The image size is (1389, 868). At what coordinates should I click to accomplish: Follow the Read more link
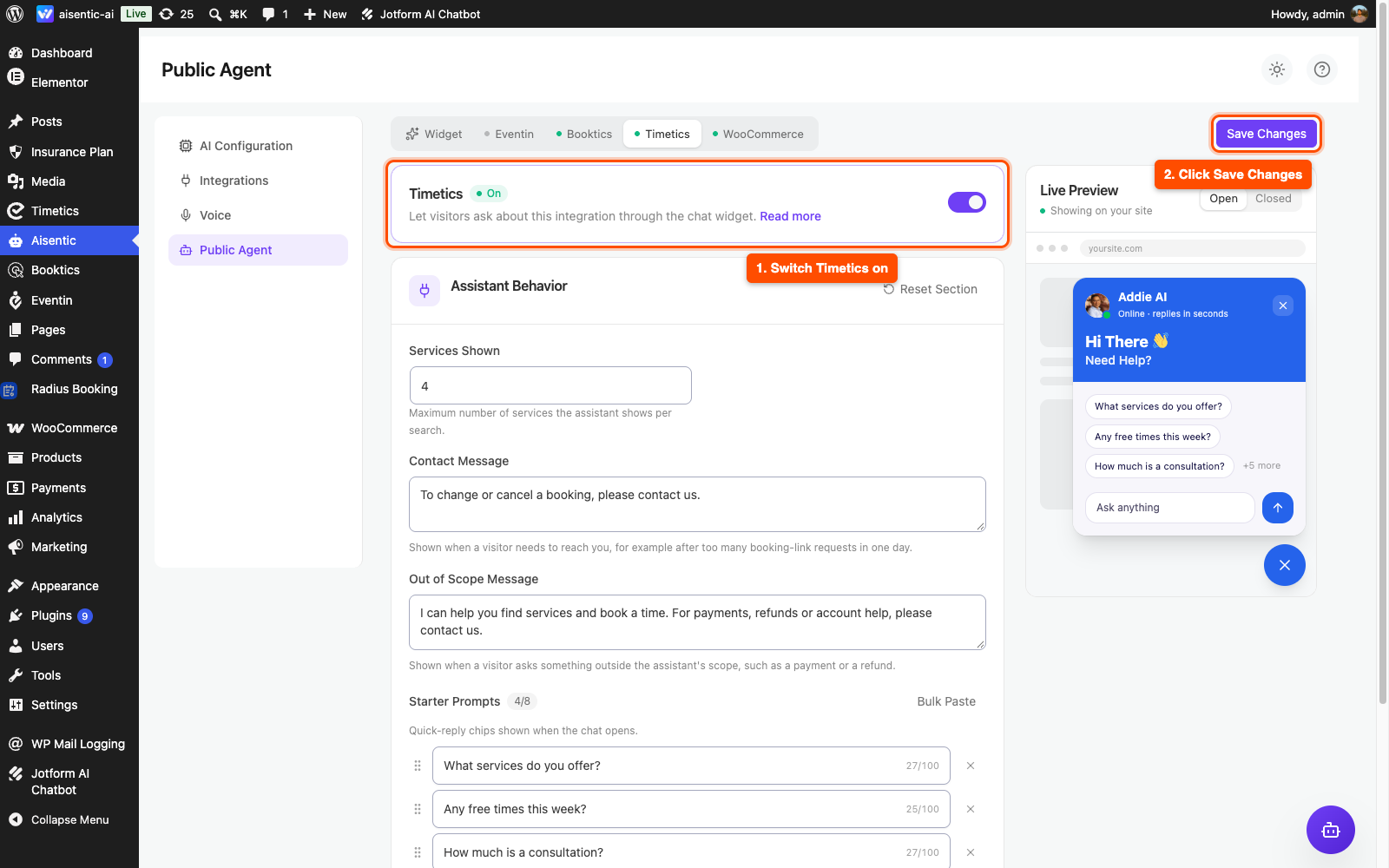coord(790,216)
